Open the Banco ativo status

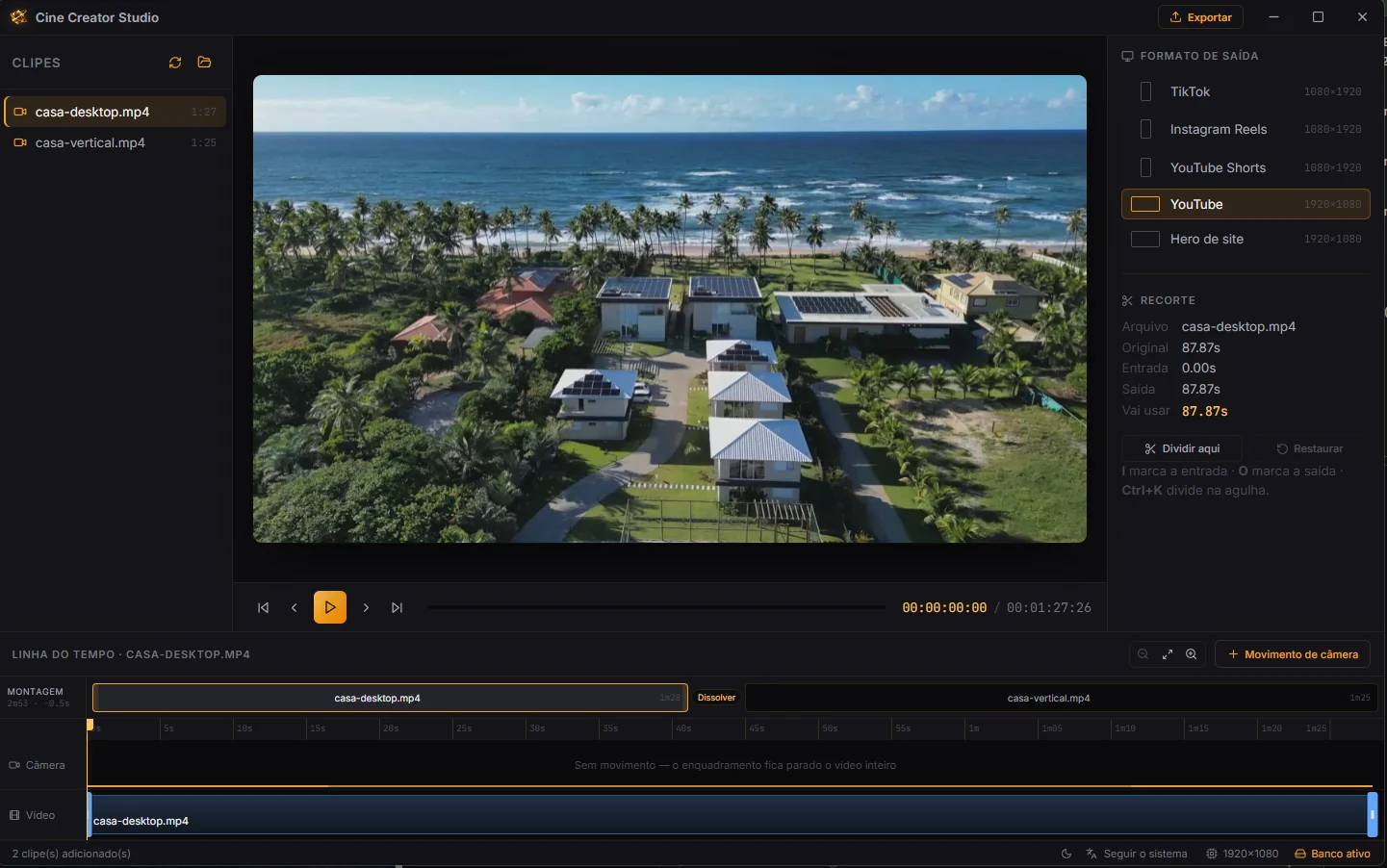[1332, 854]
